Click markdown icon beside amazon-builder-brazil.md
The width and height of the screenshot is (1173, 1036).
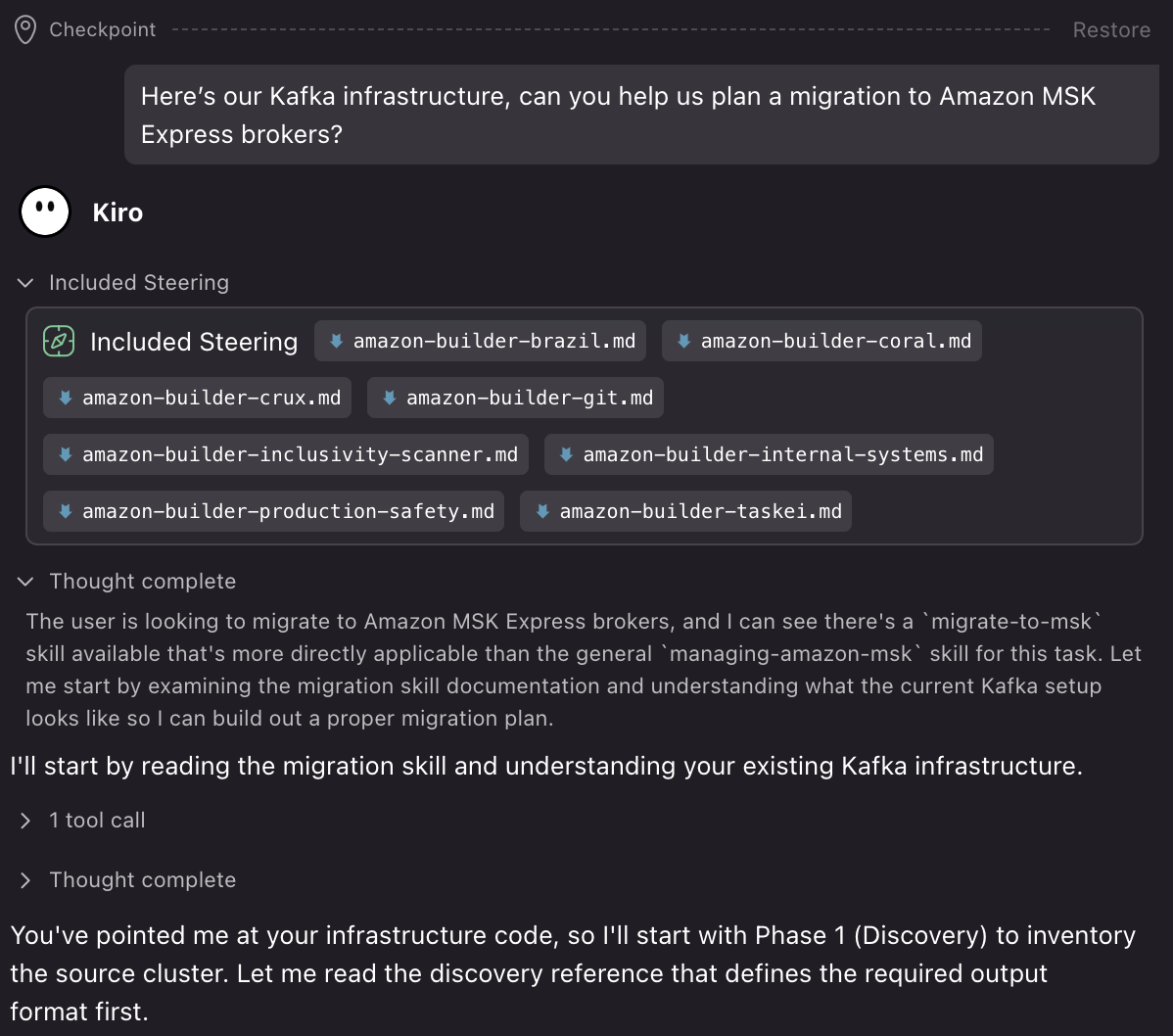click(337, 341)
